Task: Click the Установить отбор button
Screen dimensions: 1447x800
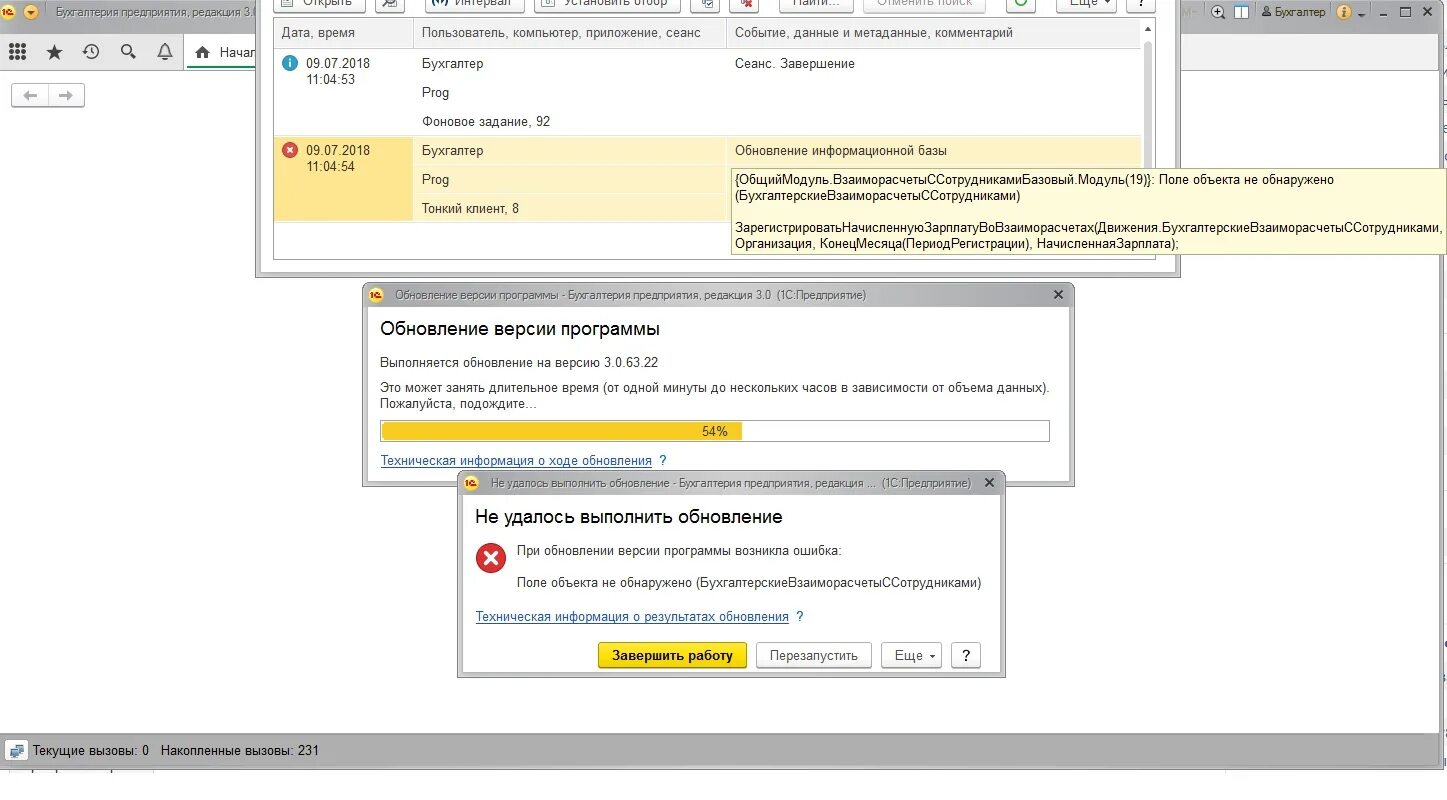Action: coord(607,4)
